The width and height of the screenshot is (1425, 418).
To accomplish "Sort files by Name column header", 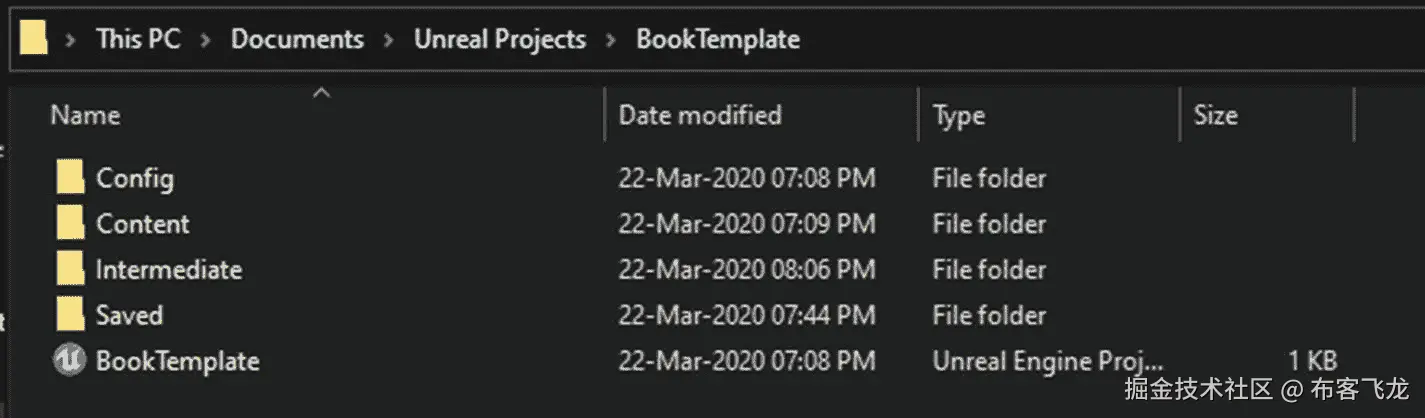I will [x=85, y=116].
